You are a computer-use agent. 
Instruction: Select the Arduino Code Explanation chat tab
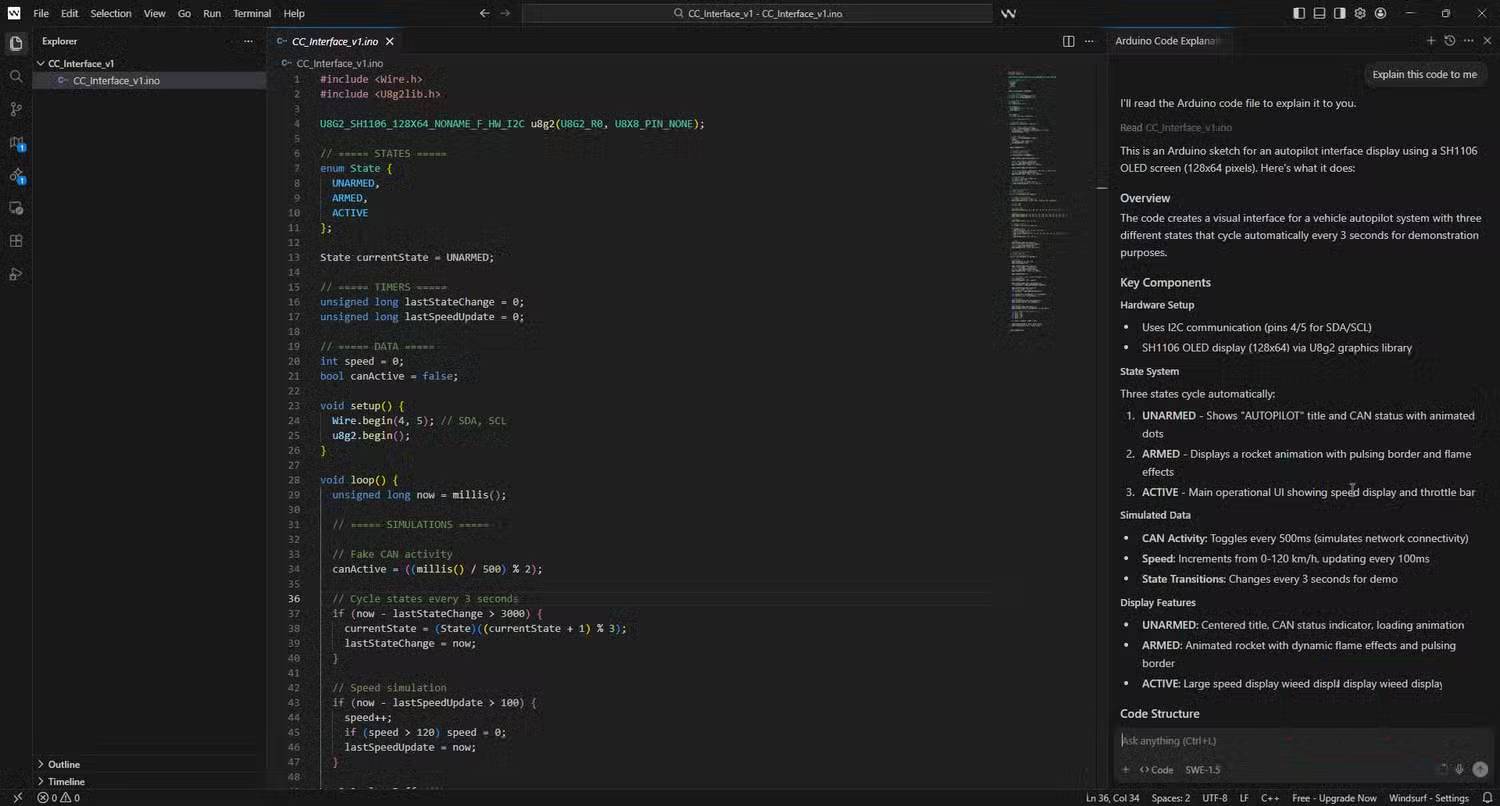[1169, 41]
